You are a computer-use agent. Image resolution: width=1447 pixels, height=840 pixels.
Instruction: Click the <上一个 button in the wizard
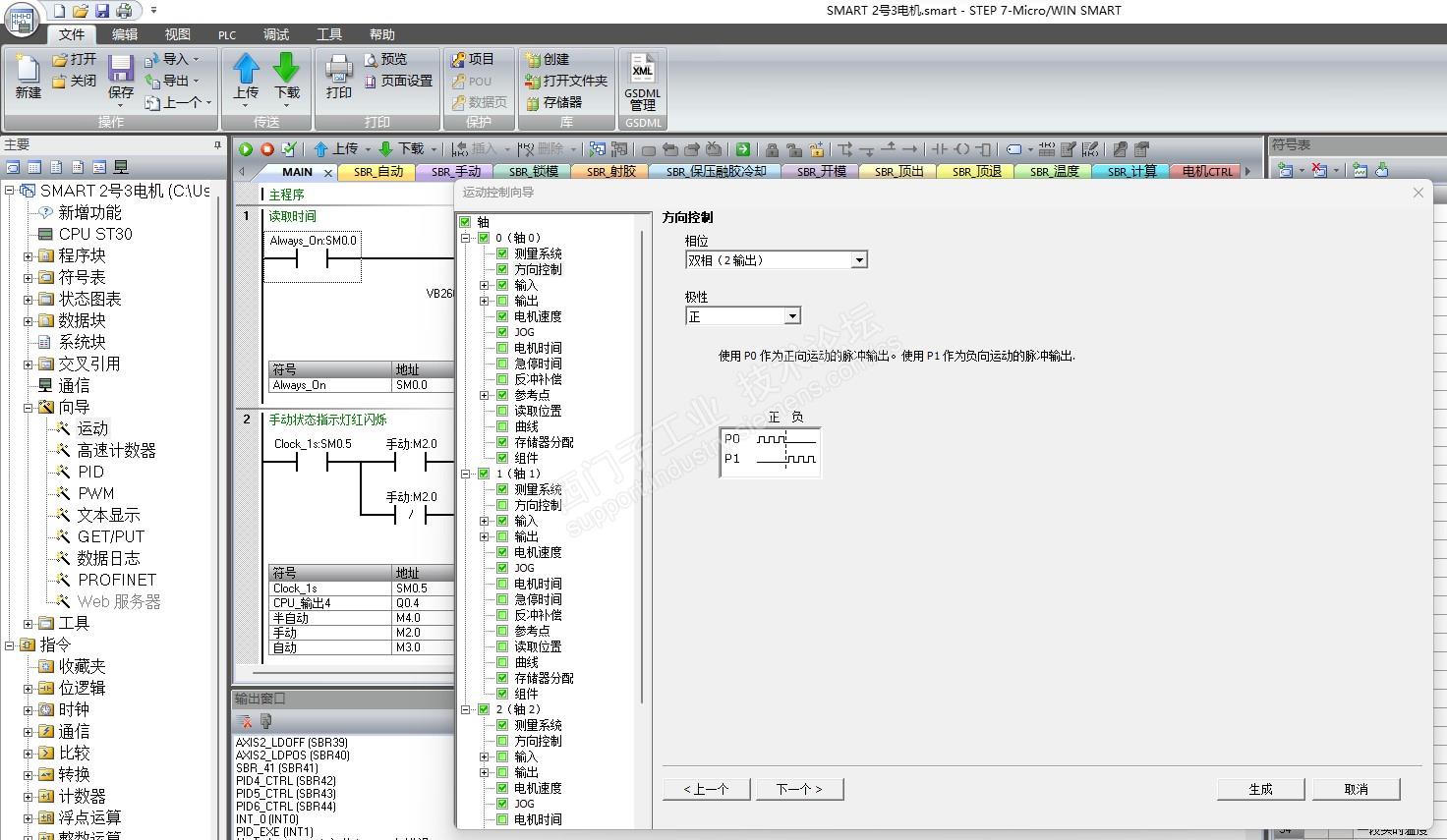pos(707,789)
